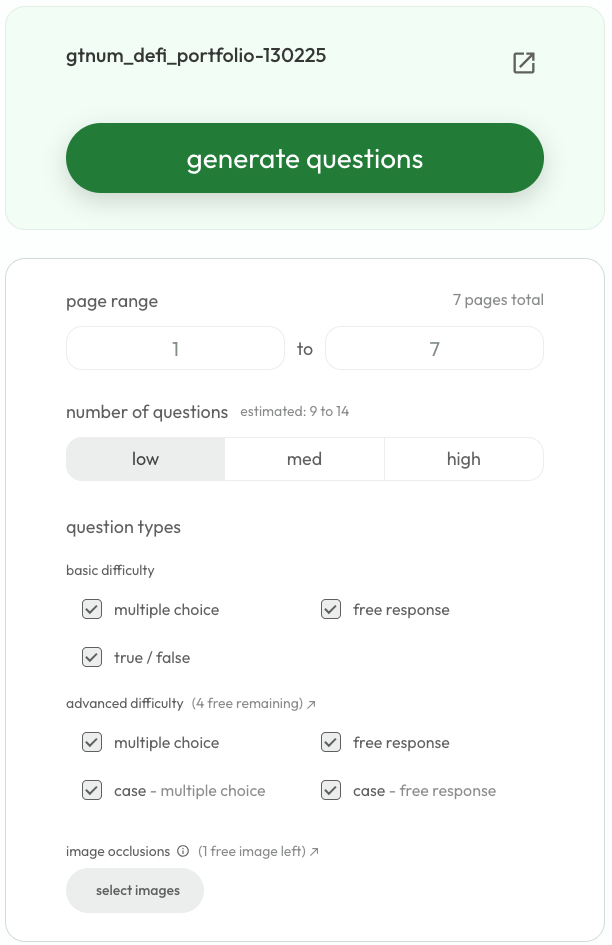The height and width of the screenshot is (945, 612).
Task: Click the page range start field
Action: [x=175, y=349]
